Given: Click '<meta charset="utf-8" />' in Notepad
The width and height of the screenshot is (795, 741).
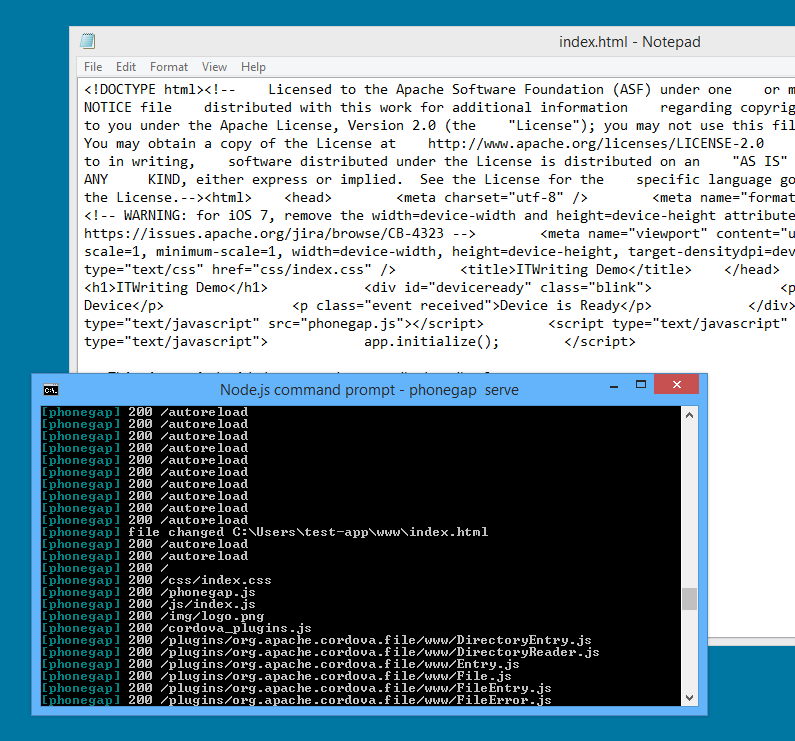Looking at the screenshot, I should pyautogui.click(x=492, y=198).
